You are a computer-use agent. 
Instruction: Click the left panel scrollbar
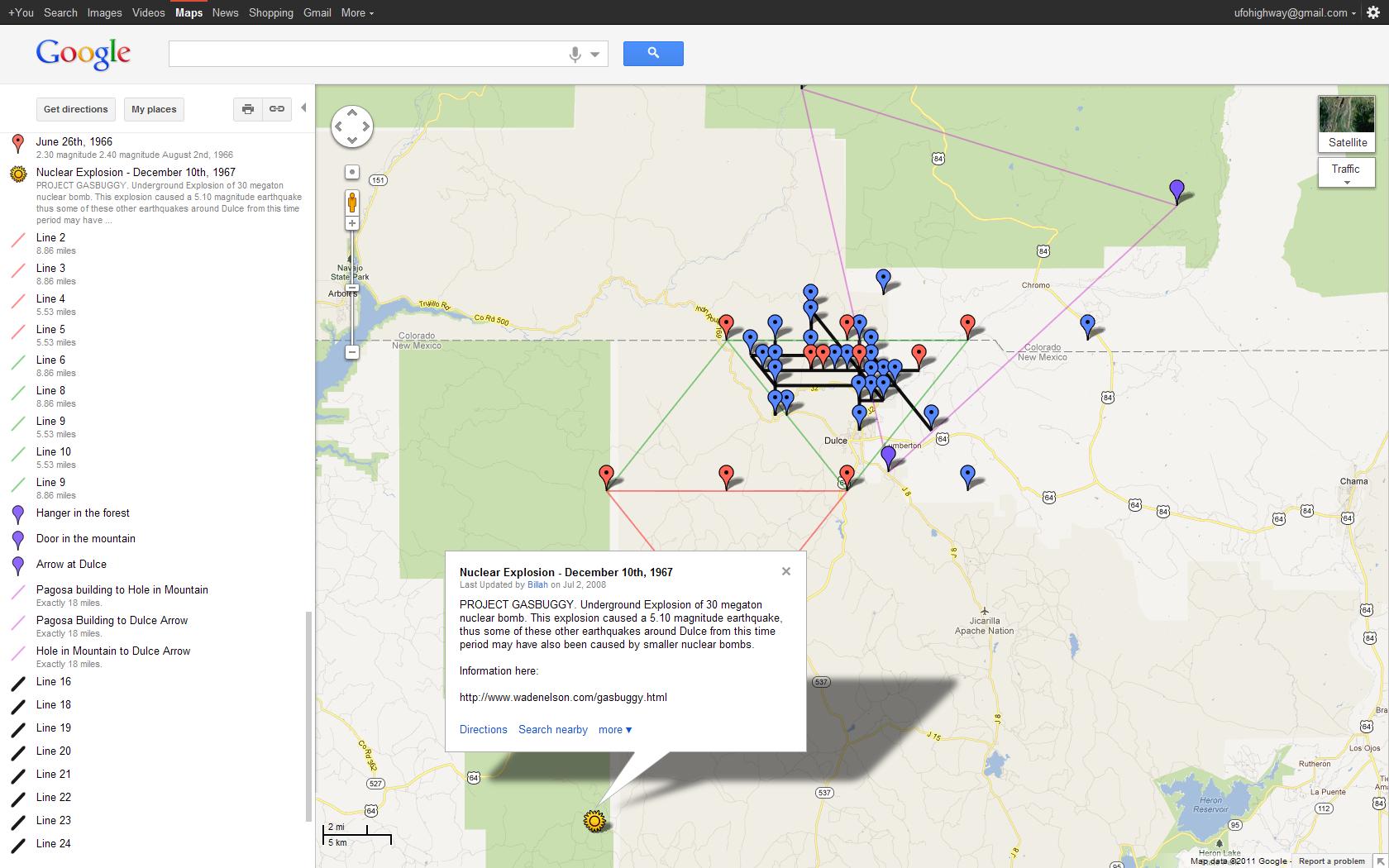click(308, 716)
